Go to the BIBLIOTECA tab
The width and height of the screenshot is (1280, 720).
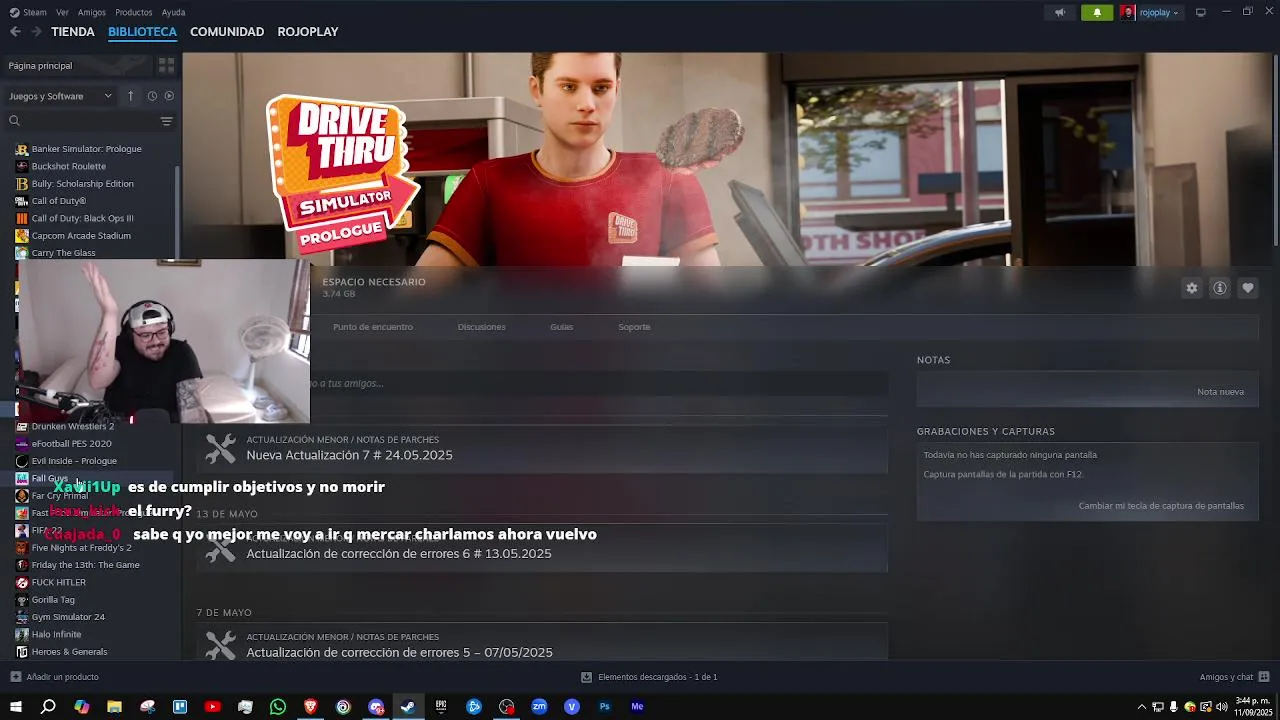(x=142, y=32)
